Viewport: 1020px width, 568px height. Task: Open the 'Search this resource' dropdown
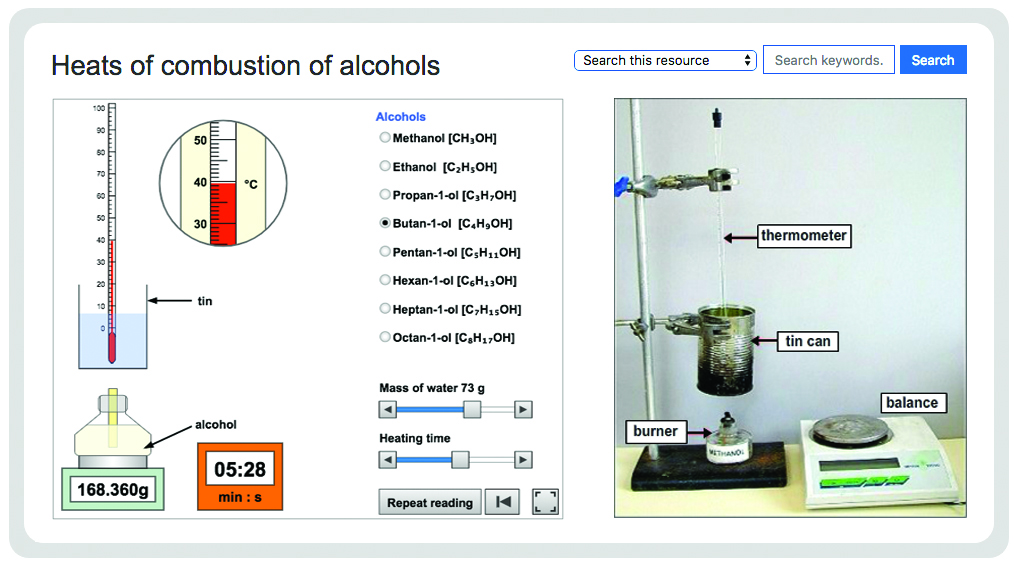click(665, 61)
